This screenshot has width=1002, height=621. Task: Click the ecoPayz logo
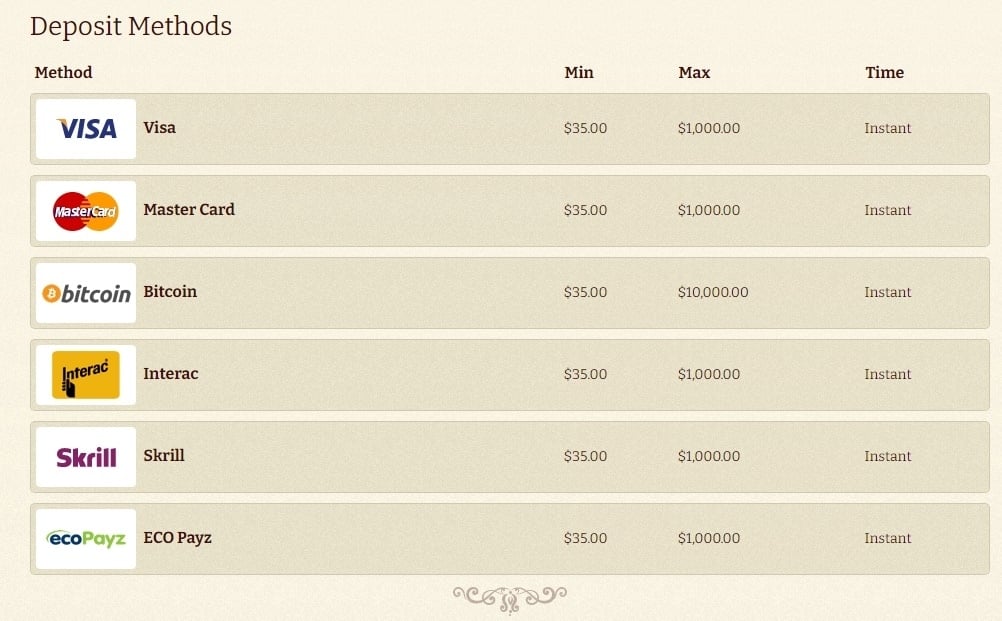coord(85,538)
